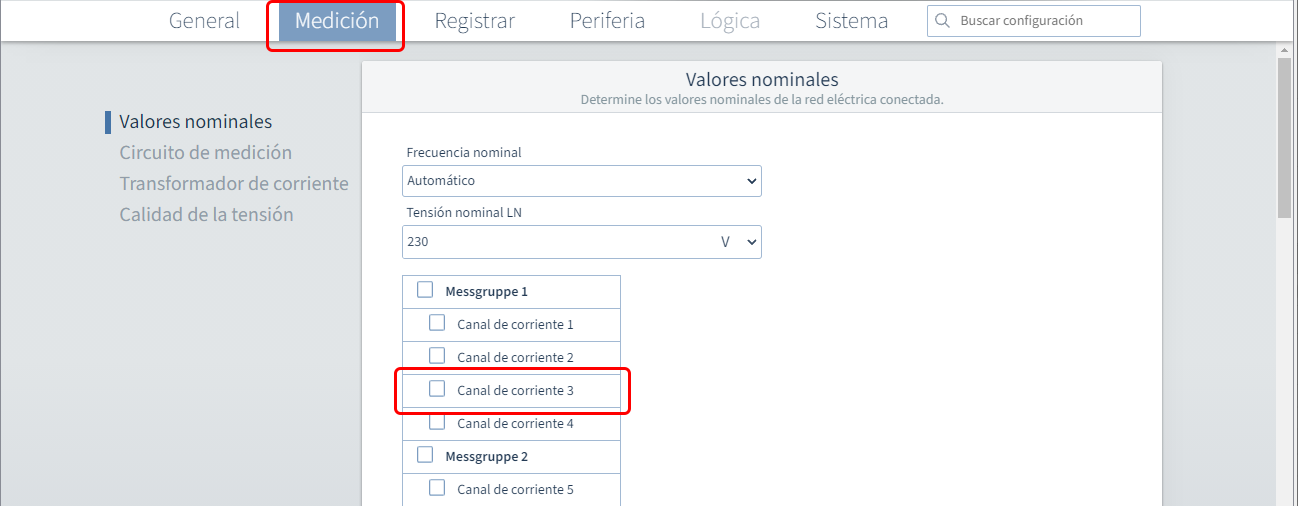1298x506 pixels.
Task: Check the Messgruppe 1 checkbox
Action: 425,290
